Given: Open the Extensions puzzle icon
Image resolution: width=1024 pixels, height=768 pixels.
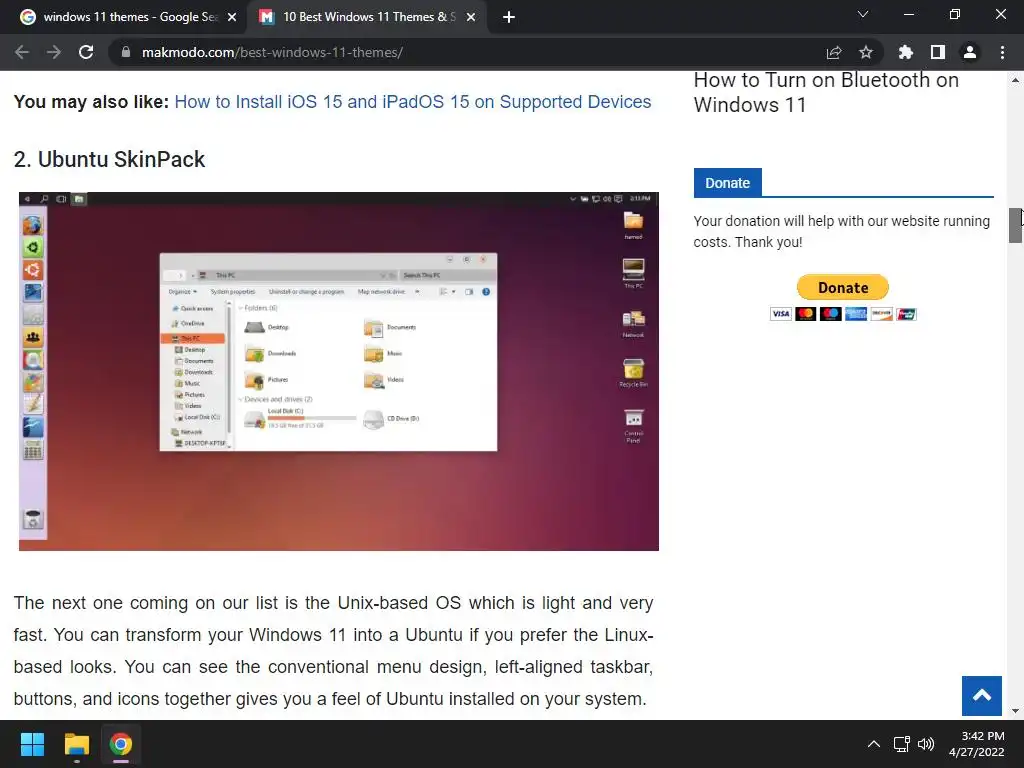Looking at the screenshot, I should pos(906,52).
